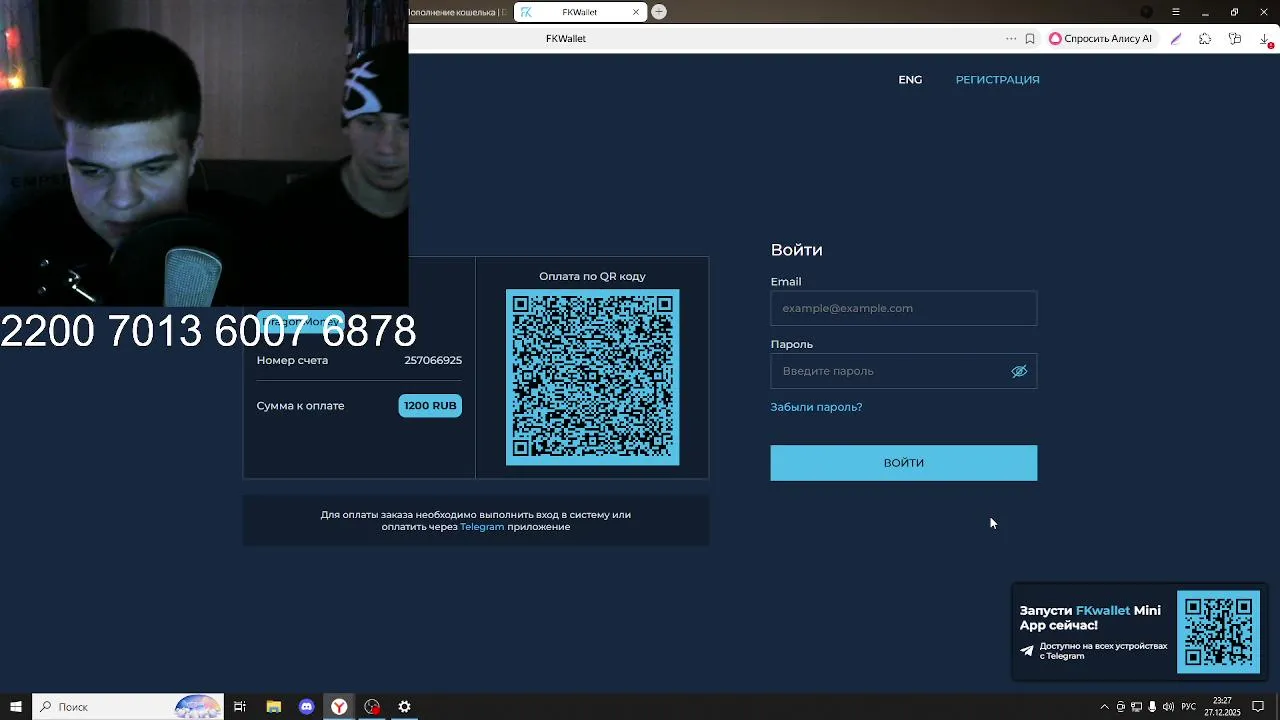This screenshot has width=1280, height=720.
Task: Toggle password visibility eye icon
Action: click(1019, 371)
